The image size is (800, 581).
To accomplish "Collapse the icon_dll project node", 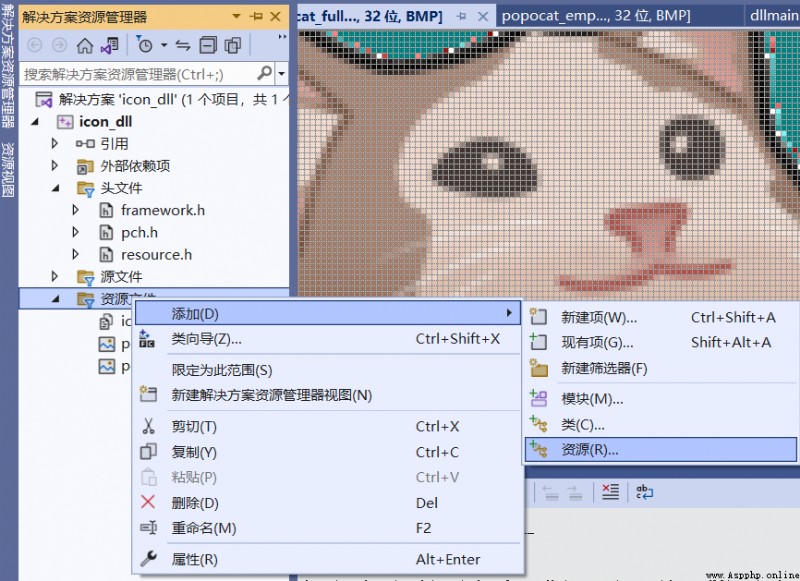I will [x=35, y=122].
